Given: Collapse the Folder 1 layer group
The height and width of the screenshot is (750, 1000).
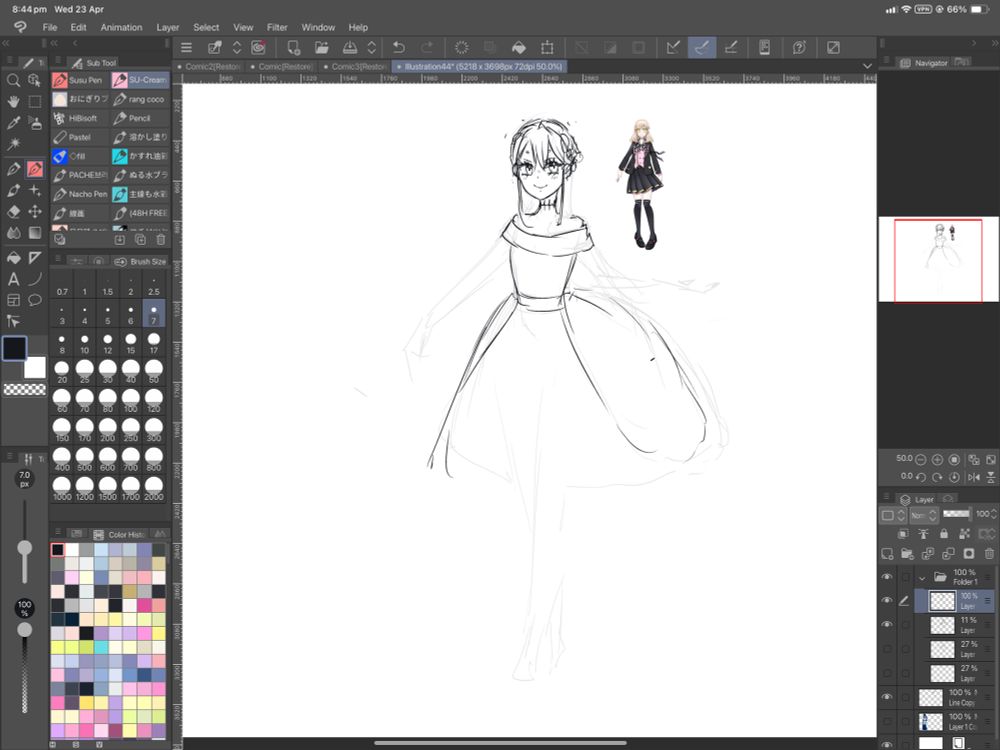Looking at the screenshot, I should tap(922, 577).
